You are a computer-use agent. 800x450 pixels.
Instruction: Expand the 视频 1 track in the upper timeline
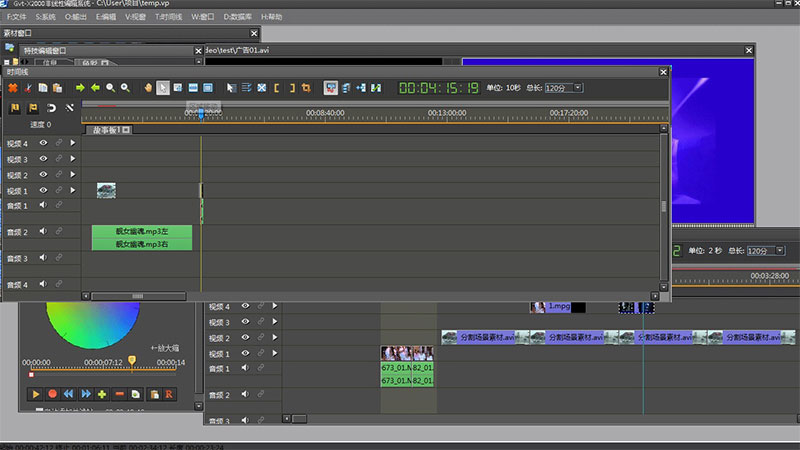point(73,190)
